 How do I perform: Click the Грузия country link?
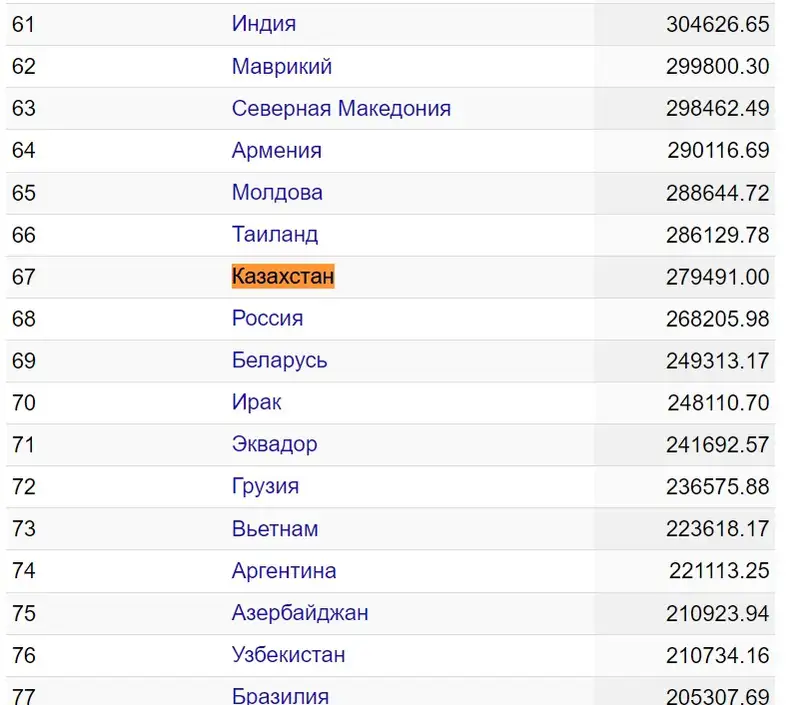pos(265,487)
